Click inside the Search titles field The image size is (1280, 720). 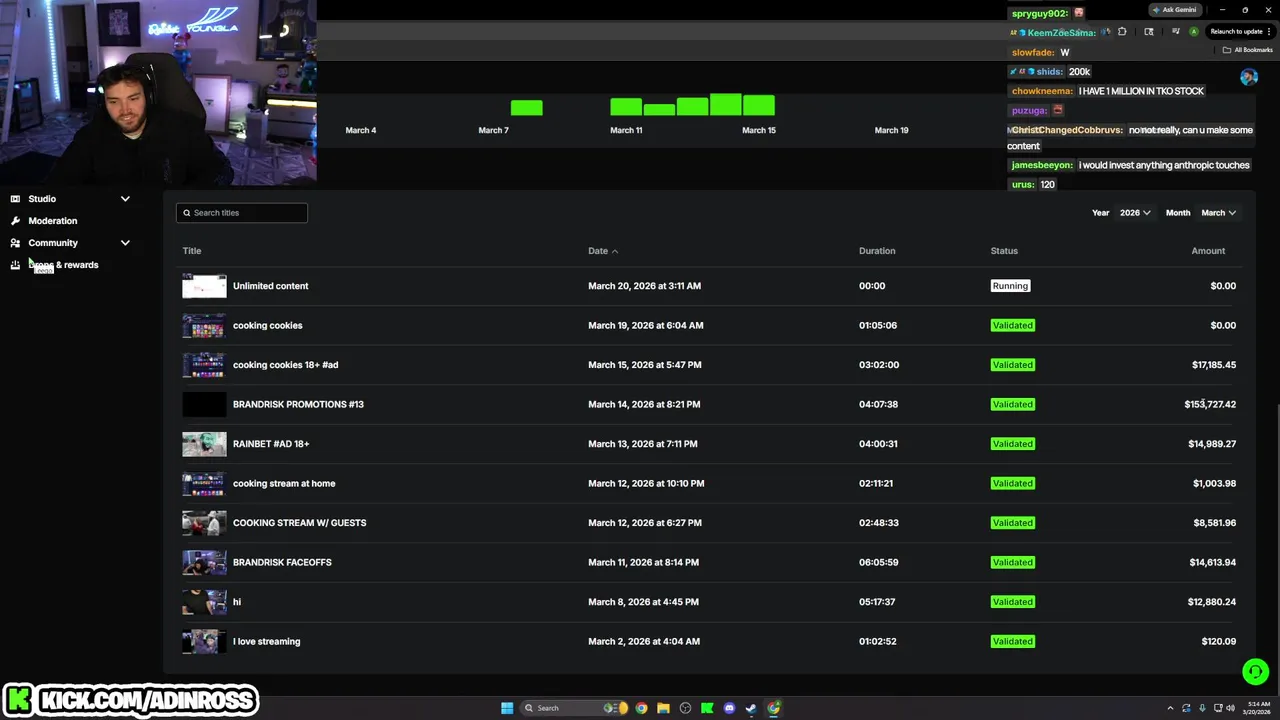pos(242,213)
